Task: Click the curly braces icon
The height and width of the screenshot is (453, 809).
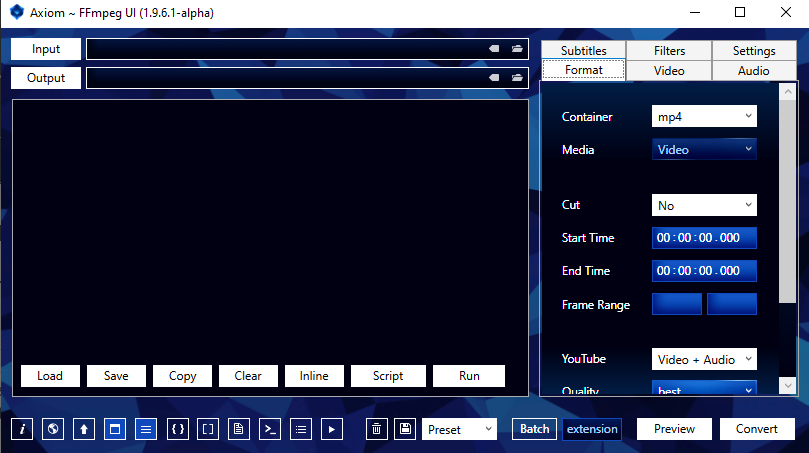Action: click(178, 429)
